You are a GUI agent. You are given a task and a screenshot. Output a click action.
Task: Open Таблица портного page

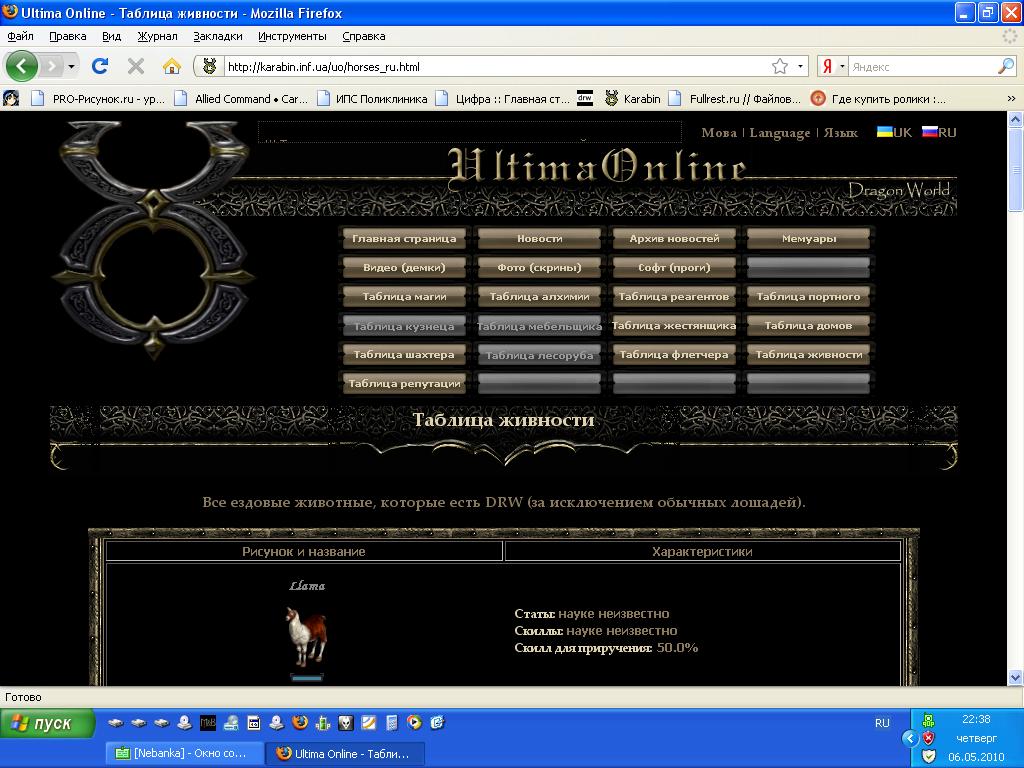click(808, 296)
